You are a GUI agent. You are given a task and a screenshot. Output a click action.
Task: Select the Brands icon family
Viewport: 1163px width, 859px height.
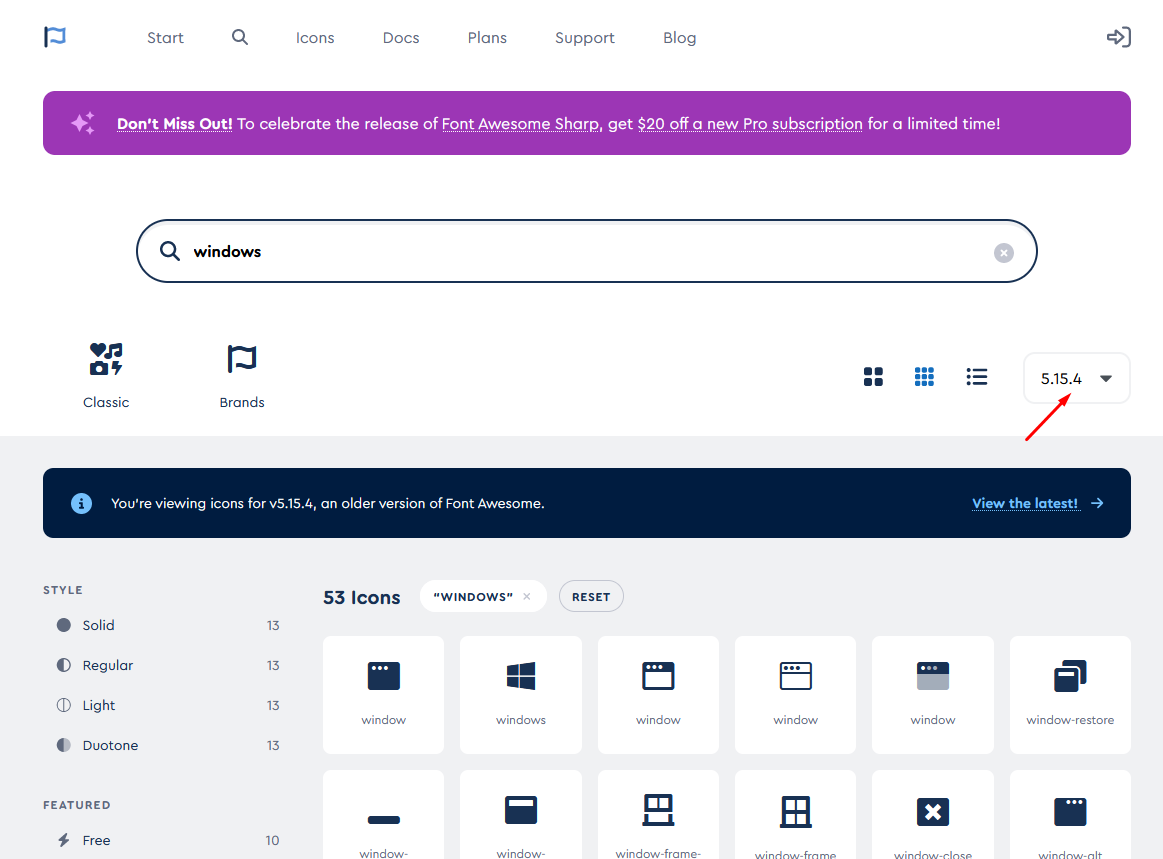(242, 376)
